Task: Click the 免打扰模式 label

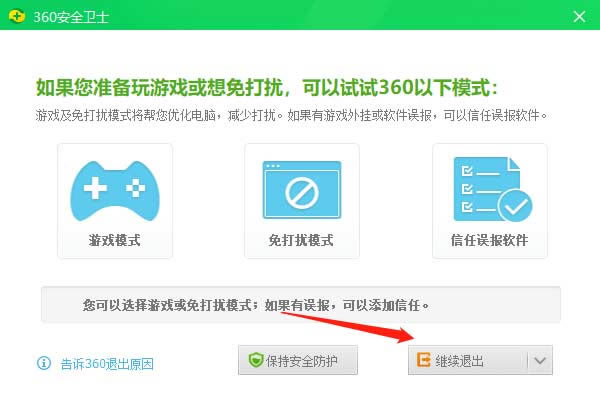Action: pyautogui.click(x=301, y=240)
